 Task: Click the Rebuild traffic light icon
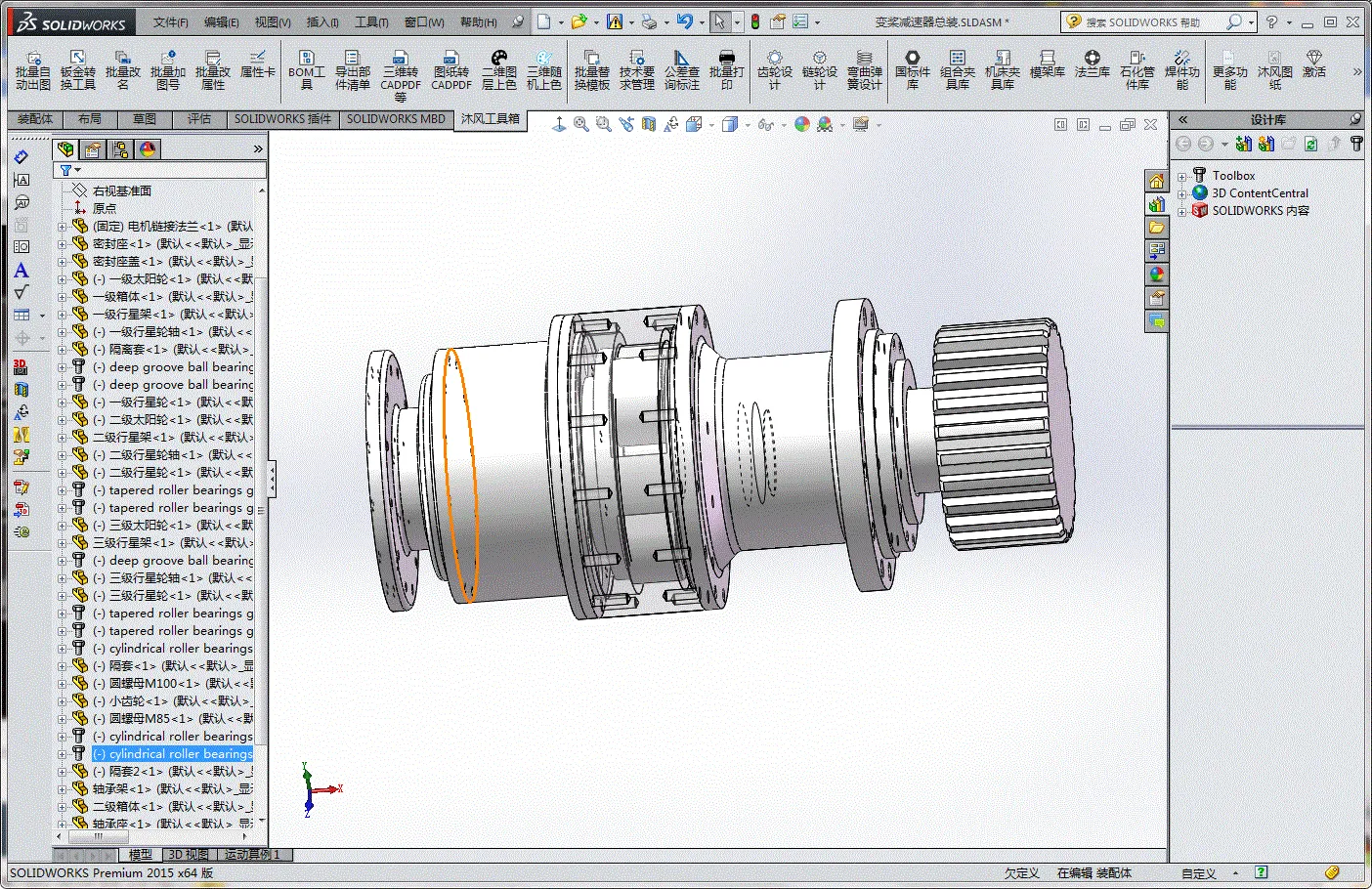755,21
